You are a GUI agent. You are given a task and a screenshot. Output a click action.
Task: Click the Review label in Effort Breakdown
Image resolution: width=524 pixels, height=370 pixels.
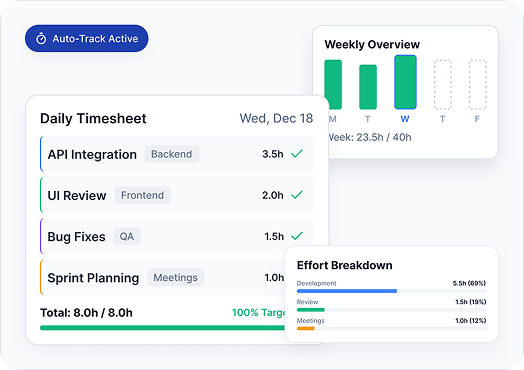(307, 302)
